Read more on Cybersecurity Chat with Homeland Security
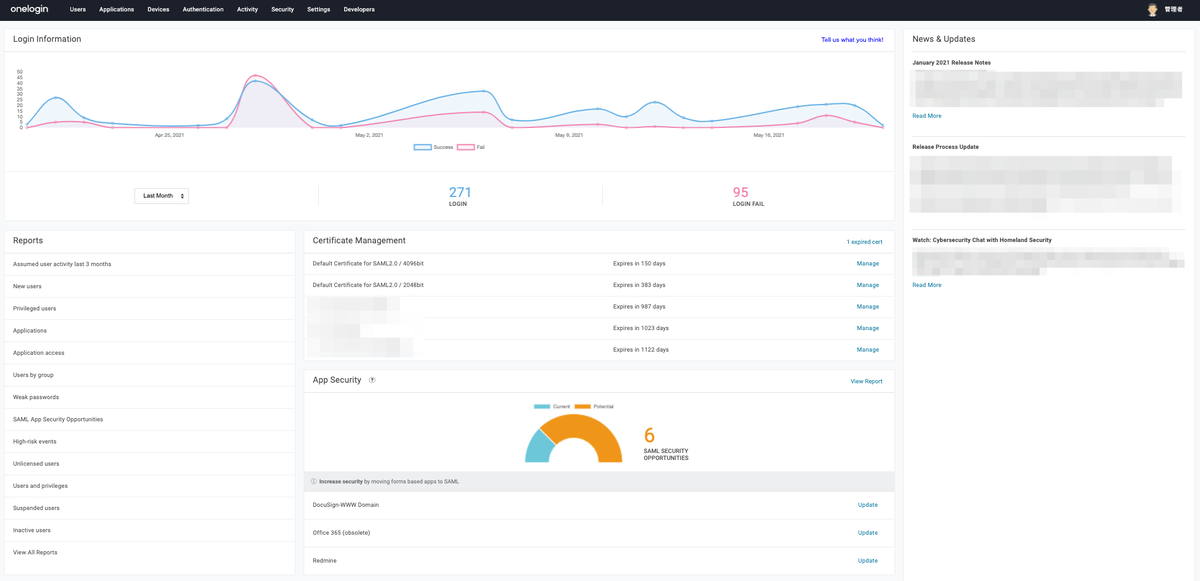 click(x=927, y=285)
